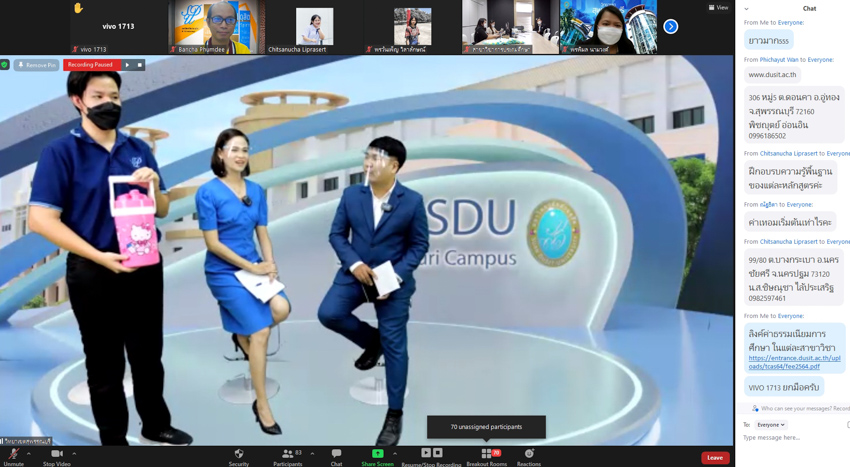The image size is (850, 467).
Task: Collapse chat panel using top chevron
Action: click(746, 9)
